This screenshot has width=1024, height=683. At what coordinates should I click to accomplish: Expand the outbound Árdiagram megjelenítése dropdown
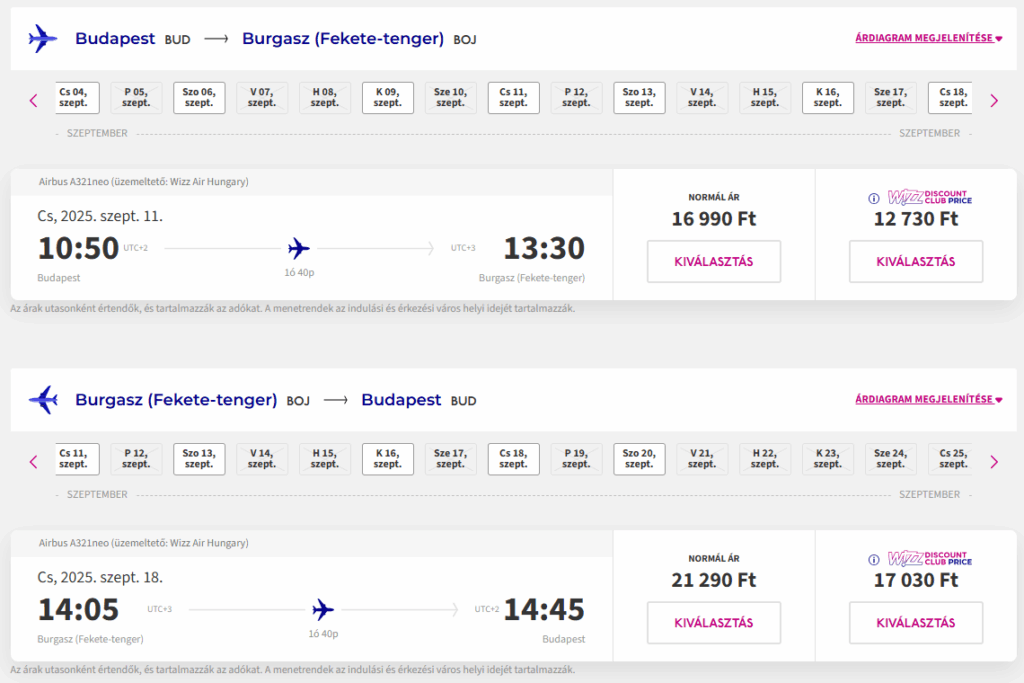[929, 38]
